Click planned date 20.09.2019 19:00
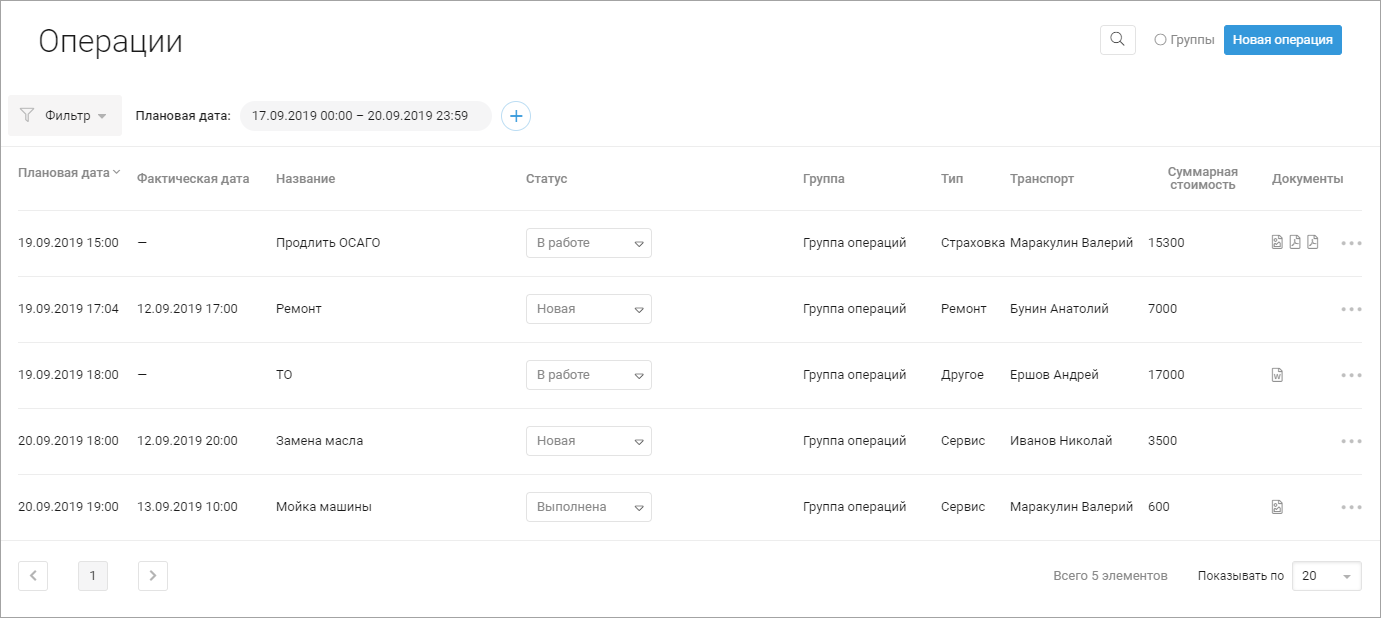This screenshot has width=1381, height=618. (68, 507)
